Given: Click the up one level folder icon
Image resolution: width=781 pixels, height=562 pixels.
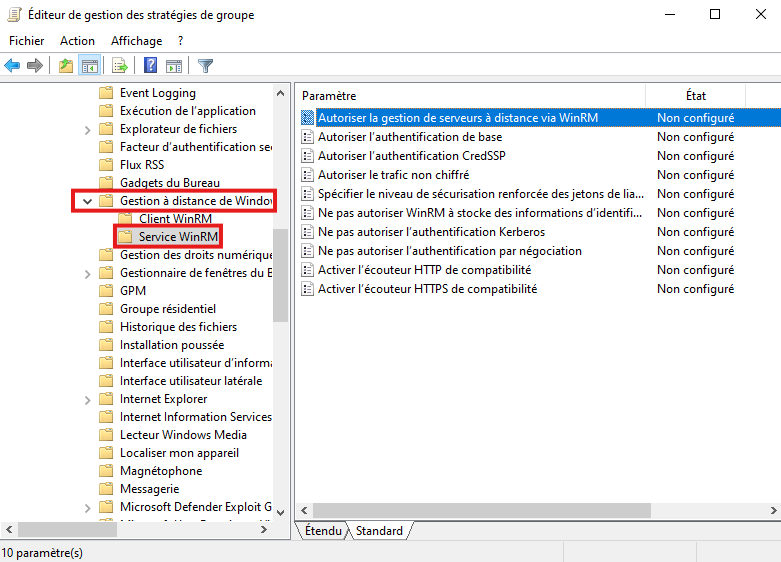Looking at the screenshot, I should [x=65, y=66].
